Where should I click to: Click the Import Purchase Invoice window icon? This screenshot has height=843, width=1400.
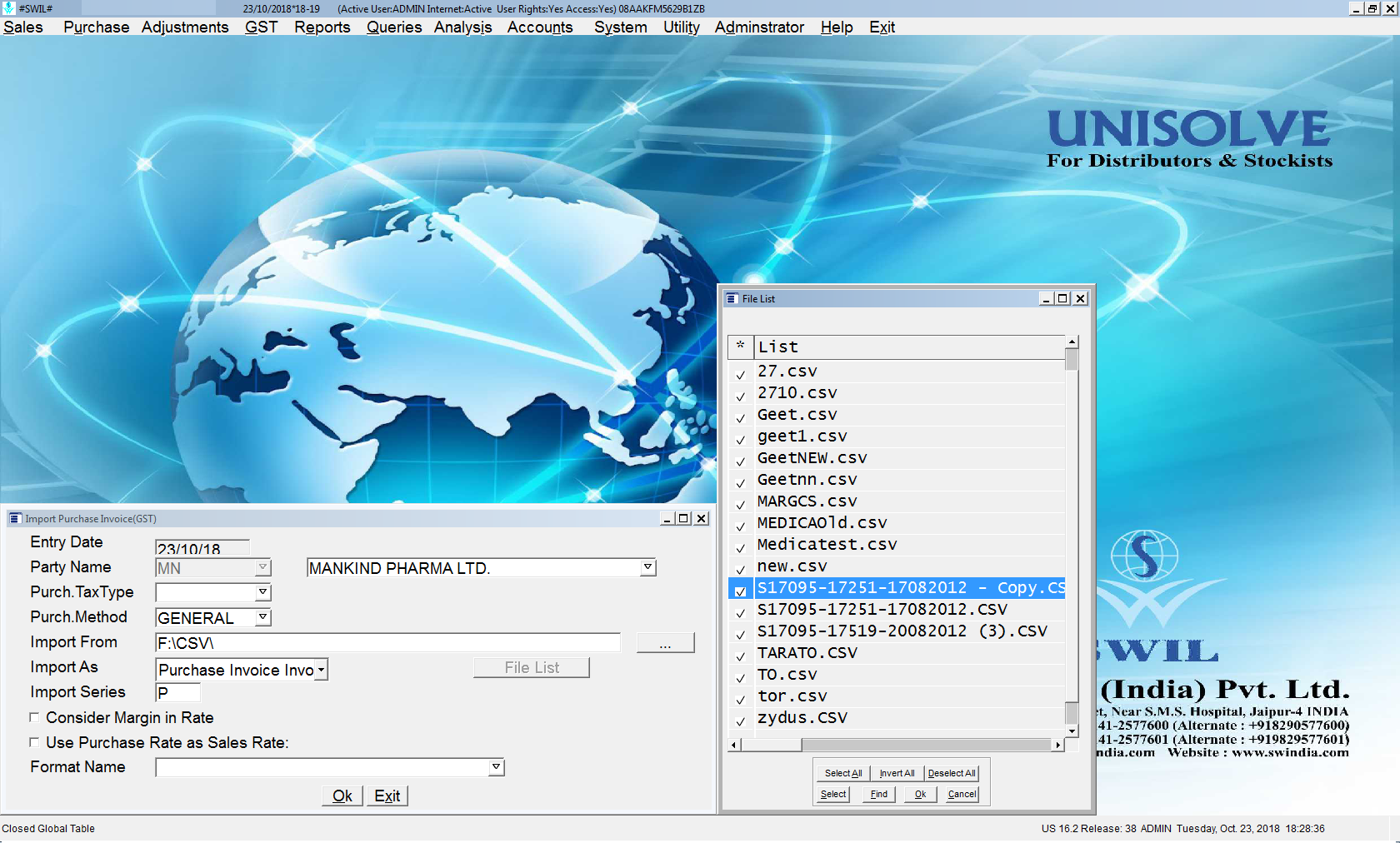pyautogui.click(x=15, y=518)
